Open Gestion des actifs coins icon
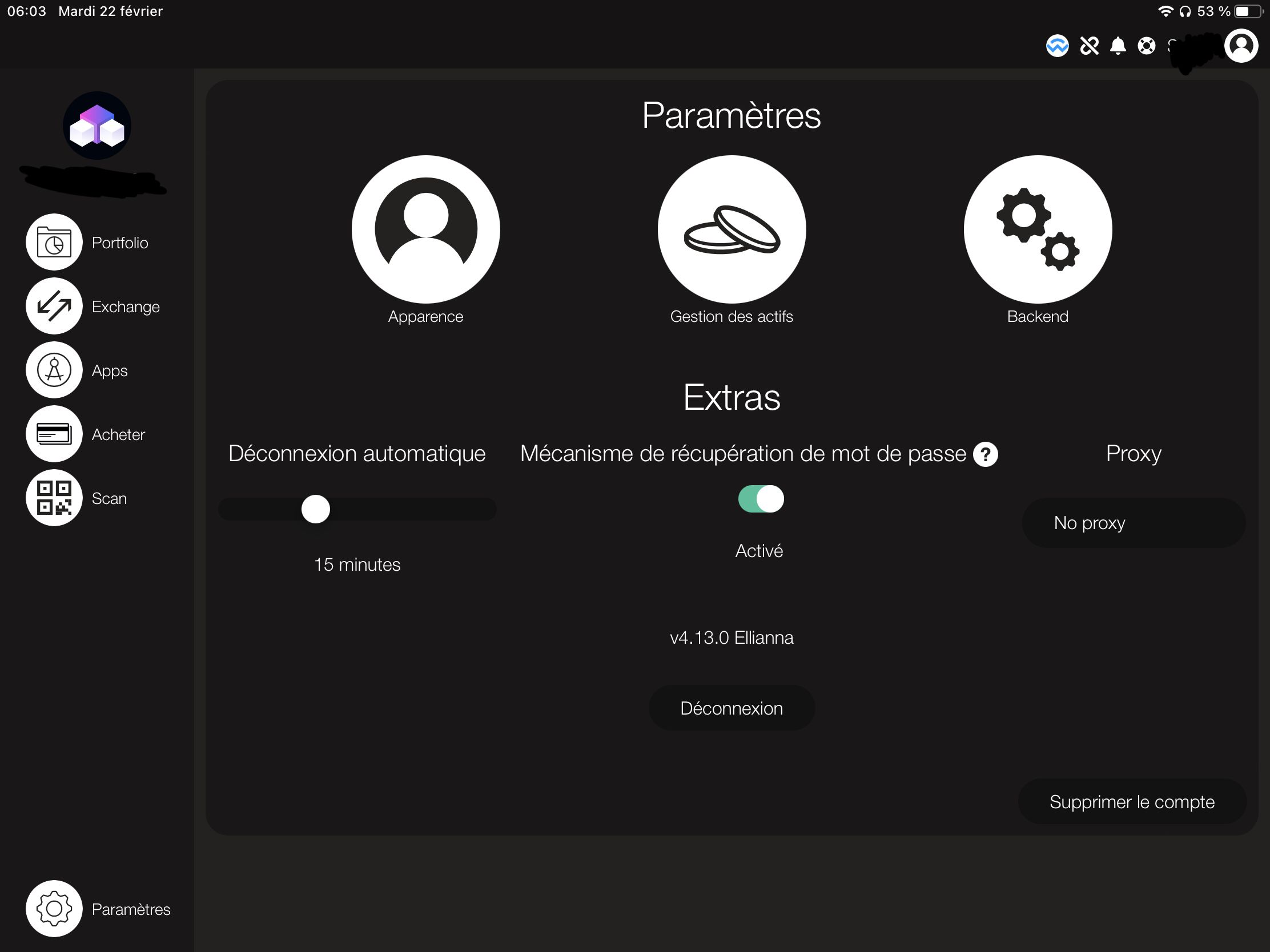 tap(732, 229)
